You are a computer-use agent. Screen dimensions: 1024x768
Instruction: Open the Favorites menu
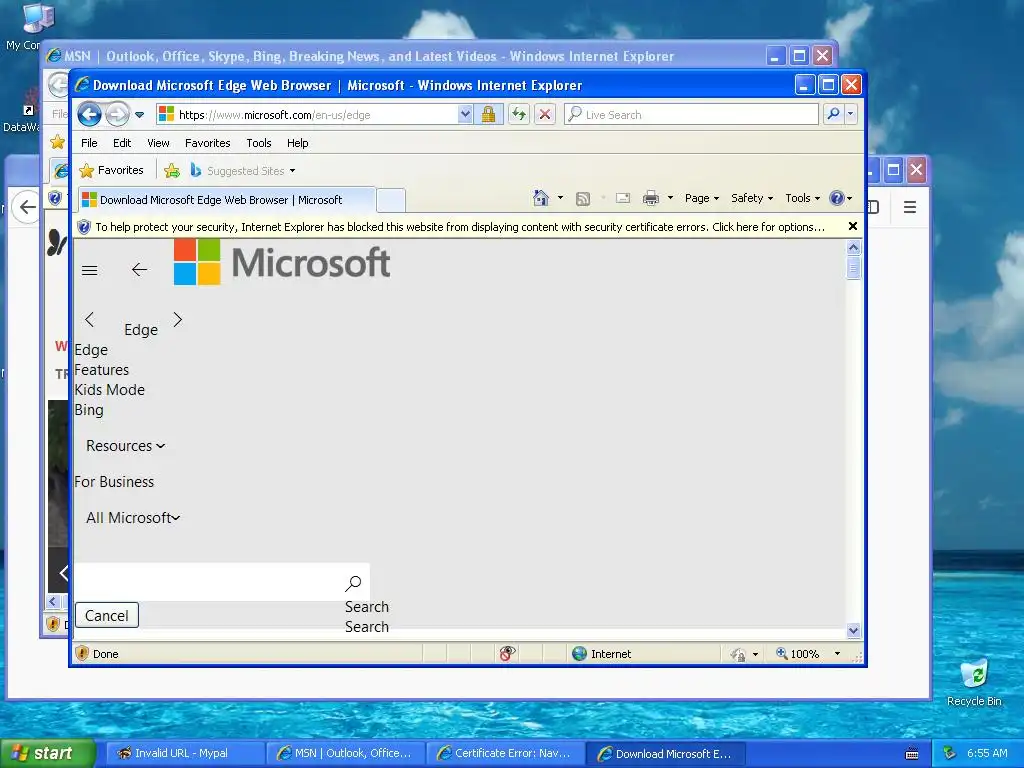point(208,143)
